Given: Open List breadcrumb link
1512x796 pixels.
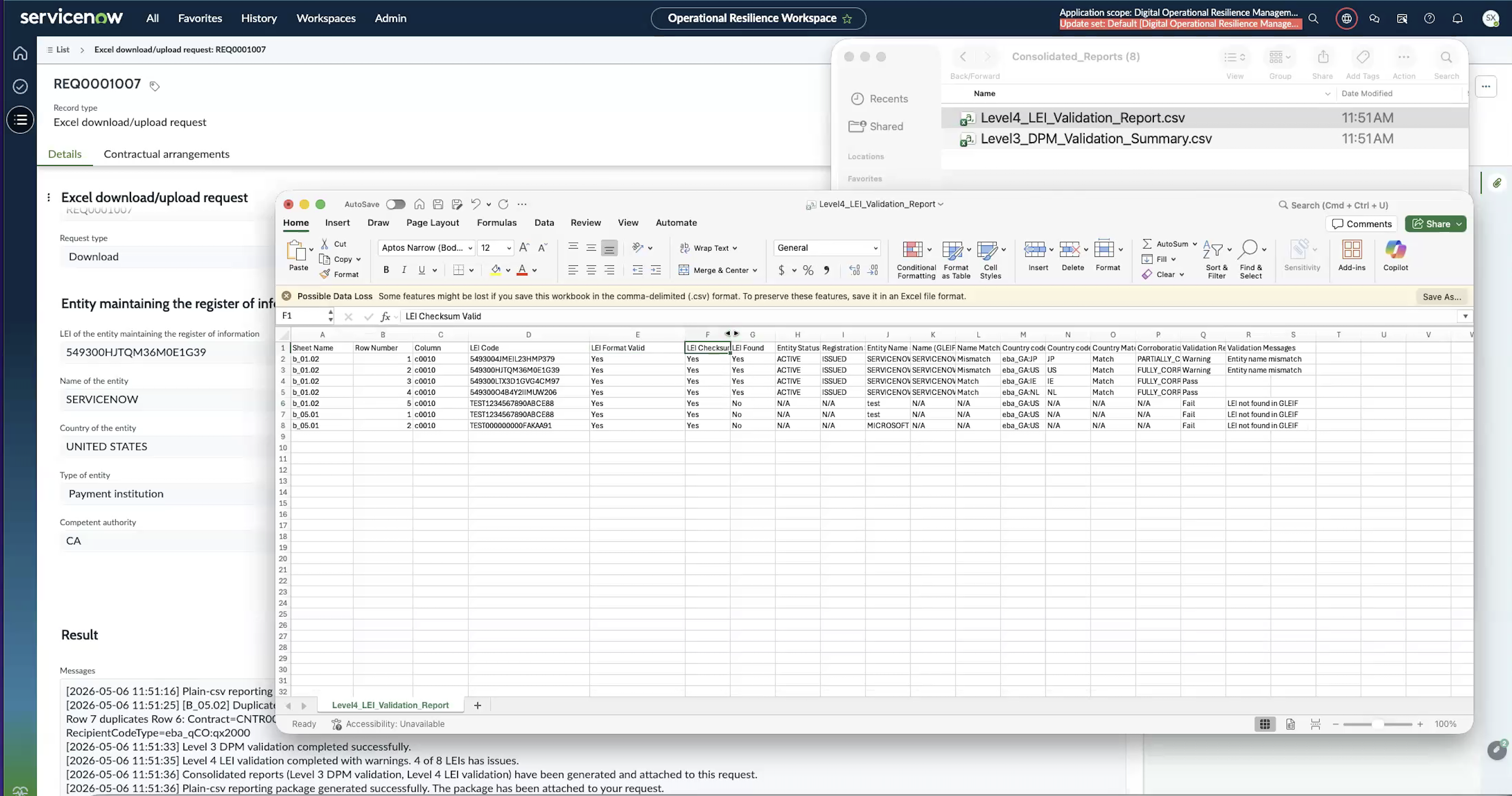Looking at the screenshot, I should point(63,50).
